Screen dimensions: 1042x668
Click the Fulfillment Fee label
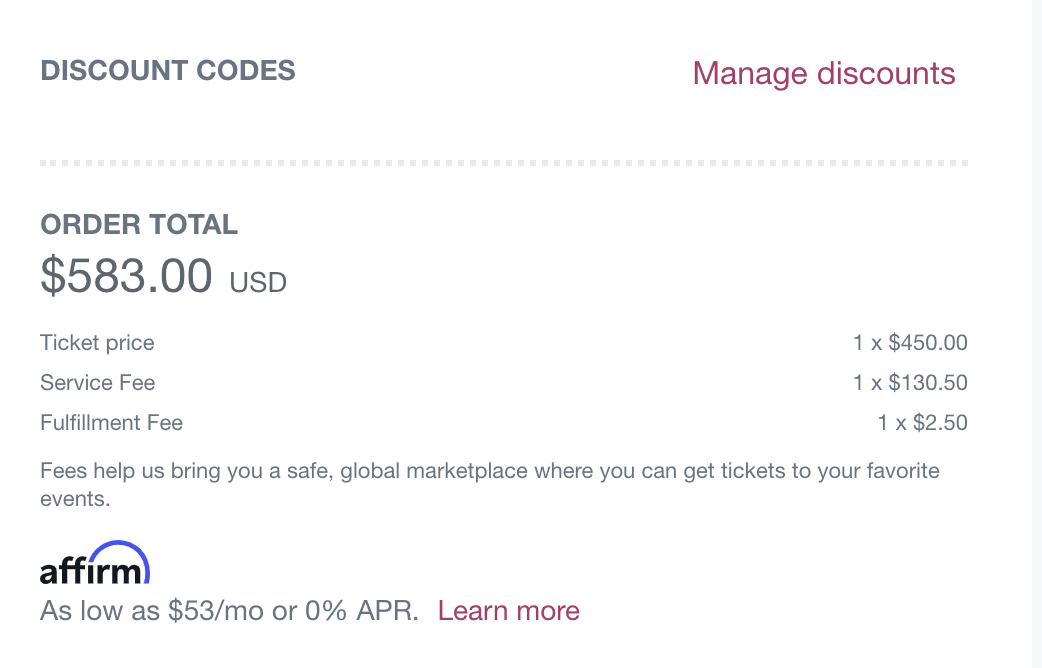pyautogui.click(x=111, y=423)
